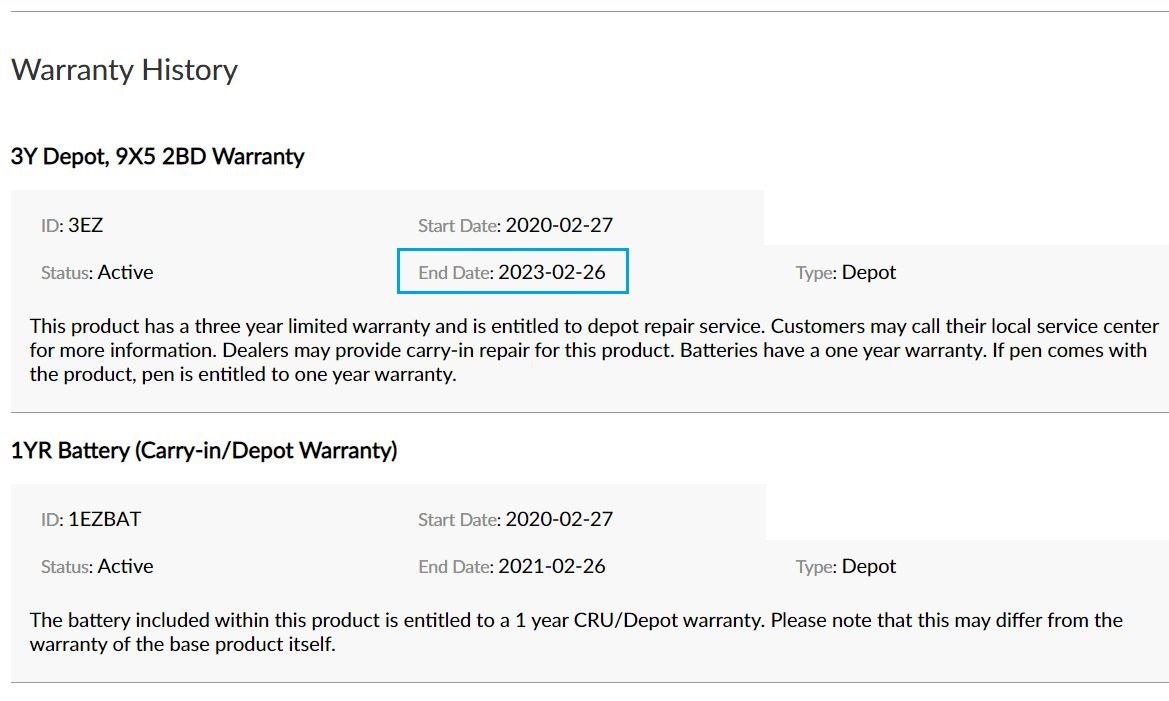The height and width of the screenshot is (701, 1169).
Task: Click End Date 2021-02-26
Action: 512,566
